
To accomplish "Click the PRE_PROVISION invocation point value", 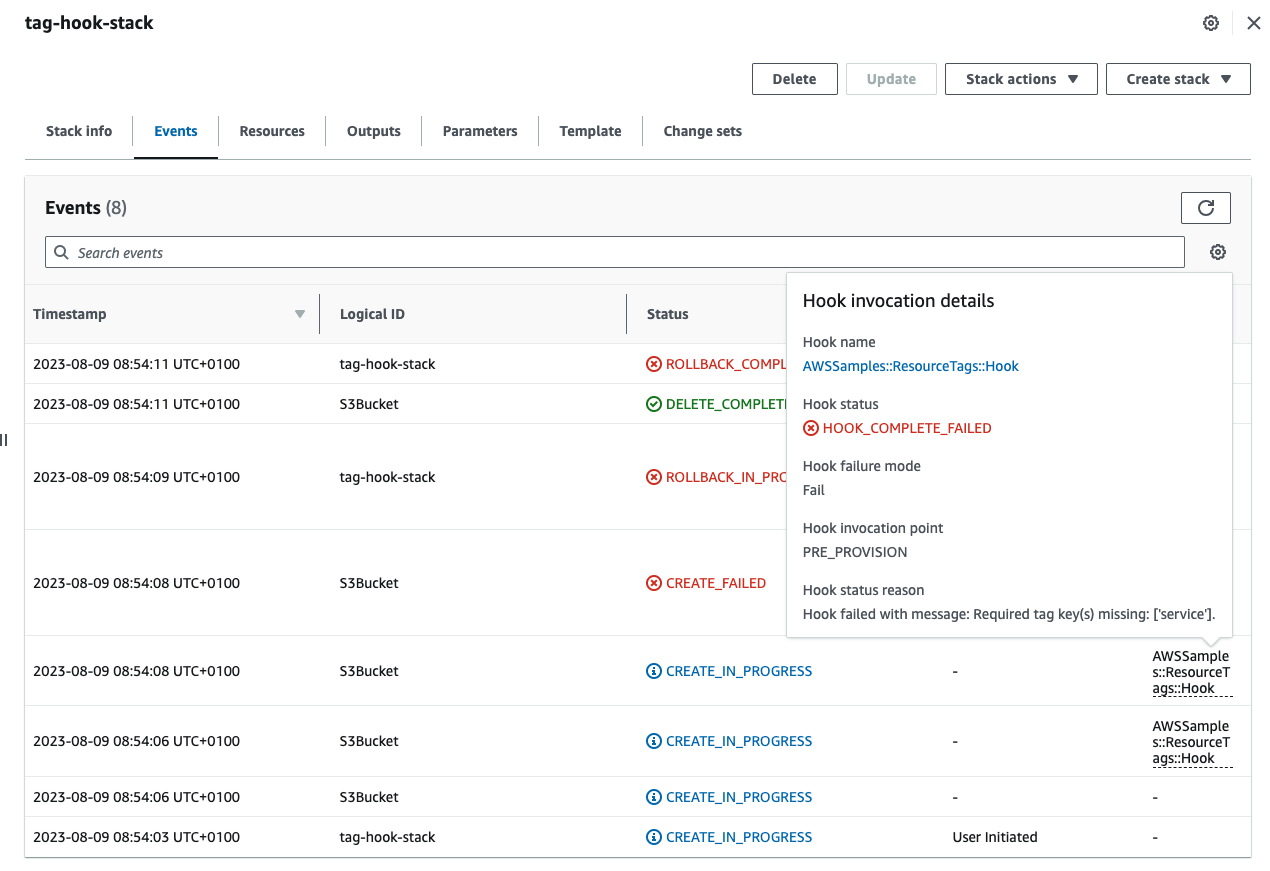I will (855, 552).
